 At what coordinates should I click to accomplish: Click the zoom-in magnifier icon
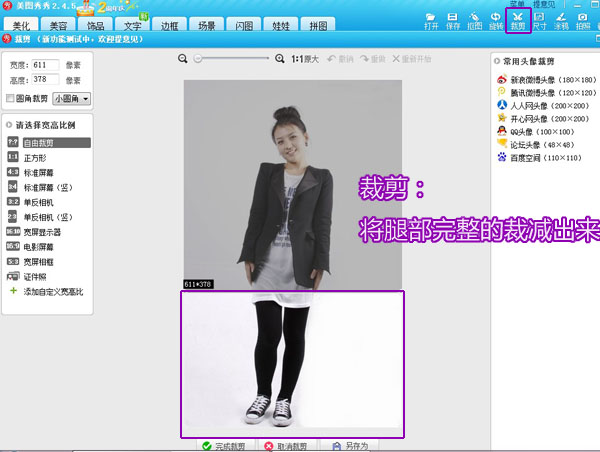(x=281, y=60)
